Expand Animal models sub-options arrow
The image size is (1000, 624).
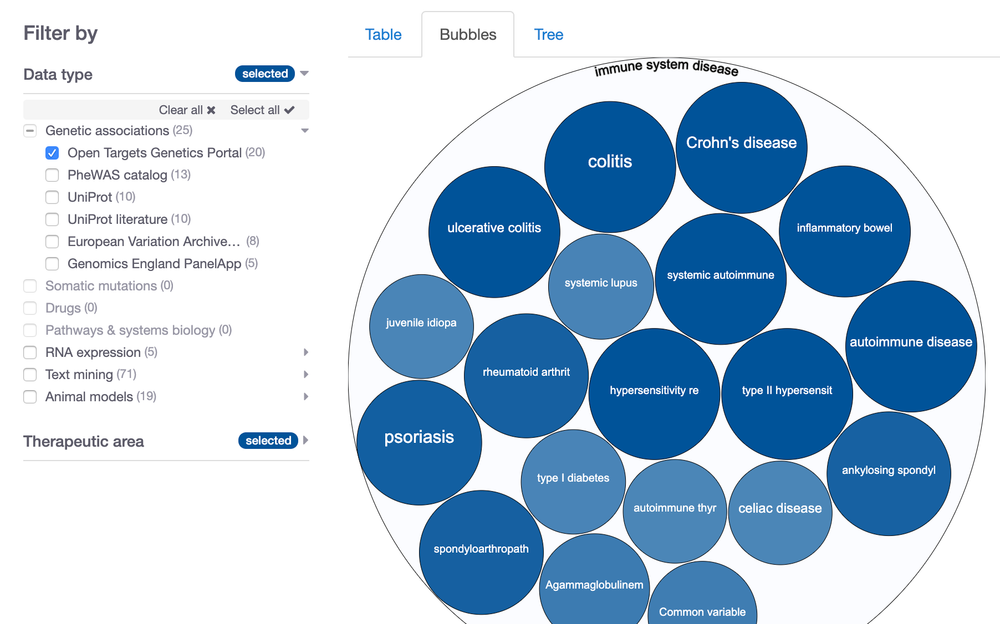click(305, 397)
